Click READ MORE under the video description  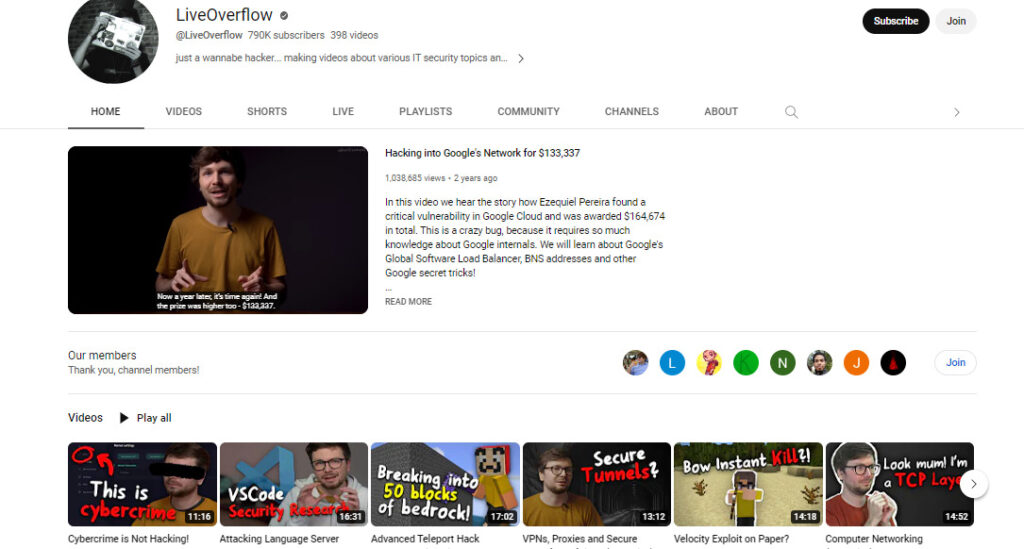click(408, 302)
